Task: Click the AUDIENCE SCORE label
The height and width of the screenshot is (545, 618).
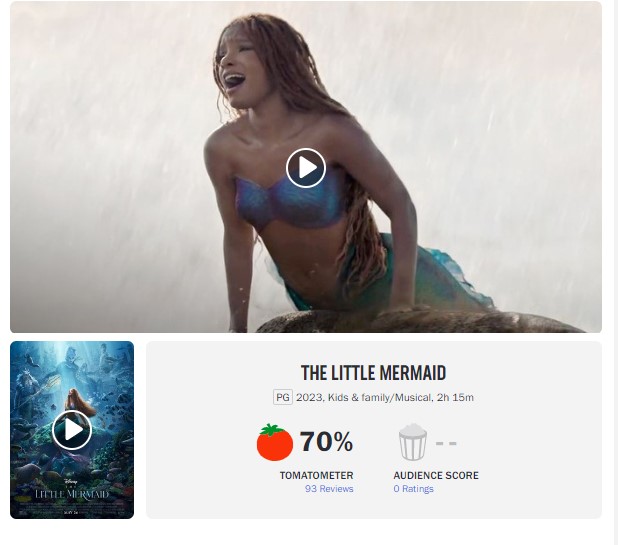Action: [436, 475]
